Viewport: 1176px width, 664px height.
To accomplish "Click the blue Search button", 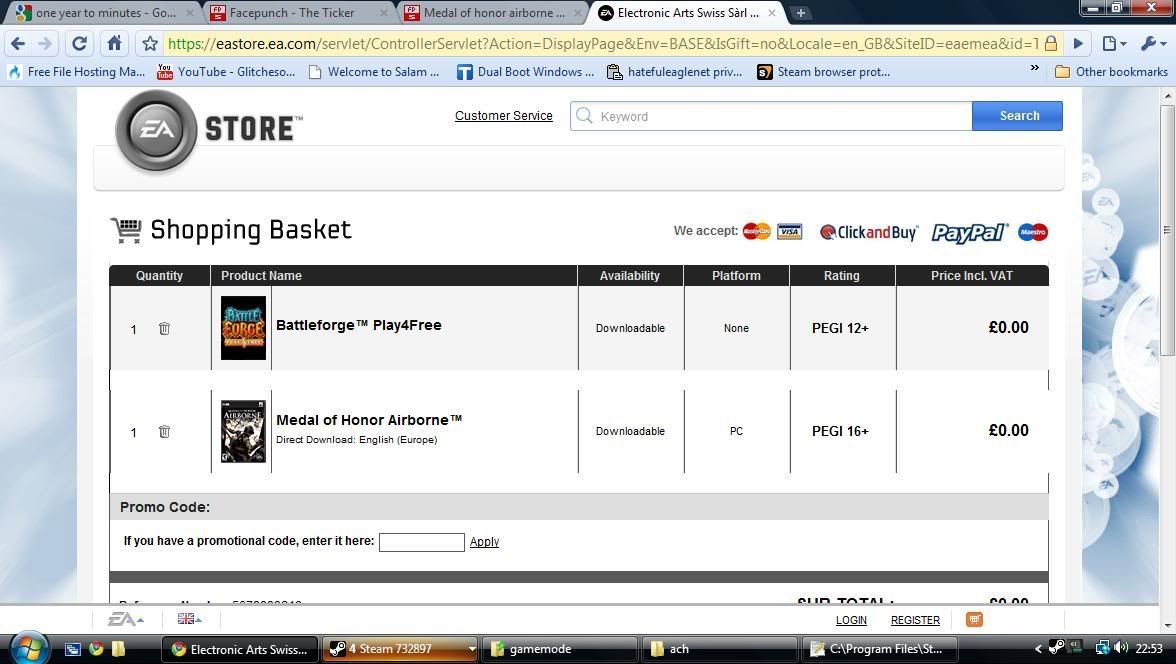I will 1018,116.
